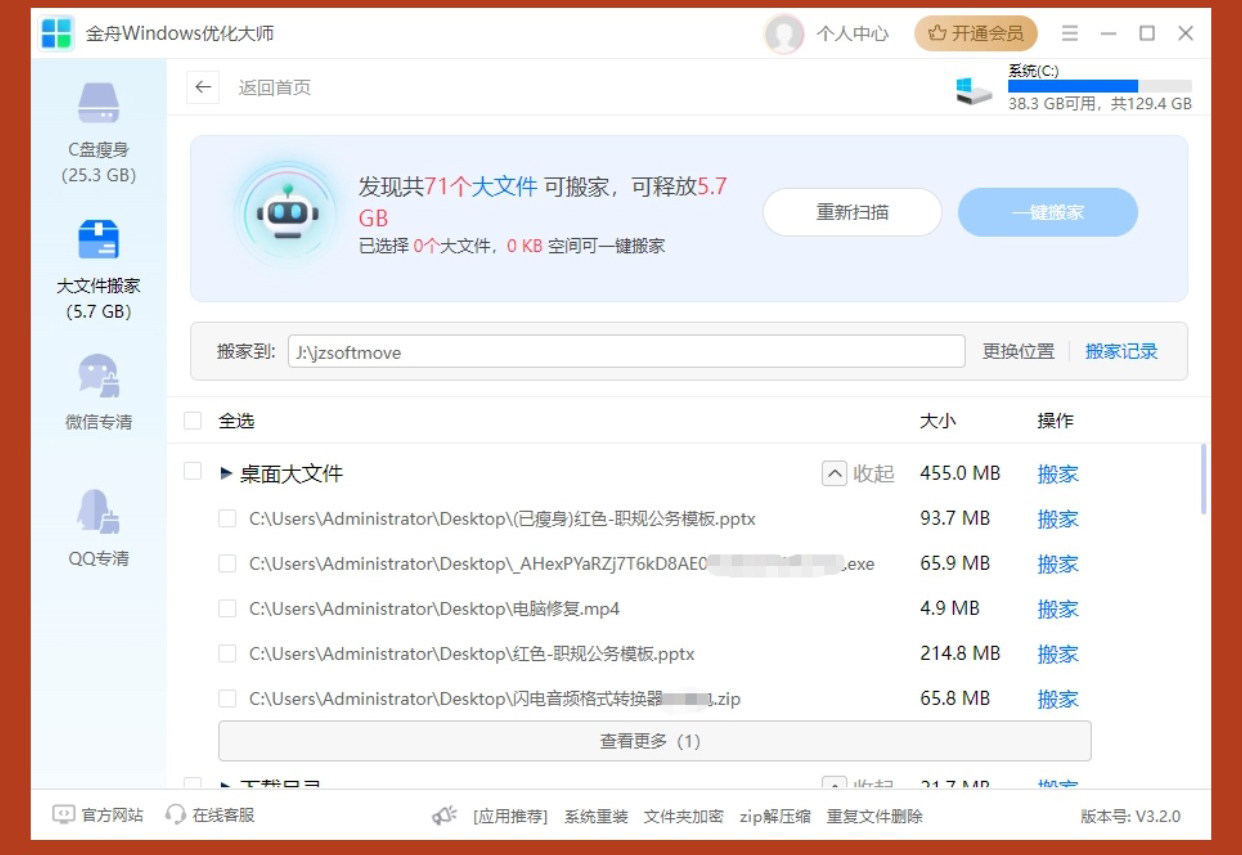Click 搬家 for 214.8 MB pptx file
This screenshot has width=1242, height=855.
1058,654
